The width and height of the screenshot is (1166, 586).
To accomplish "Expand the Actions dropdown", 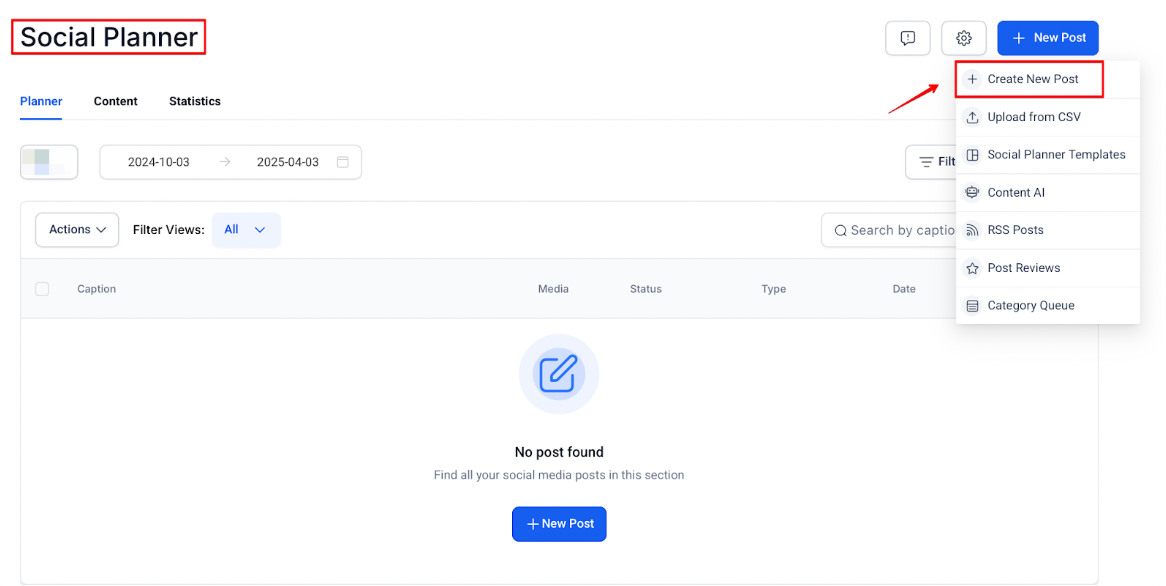I will [77, 230].
